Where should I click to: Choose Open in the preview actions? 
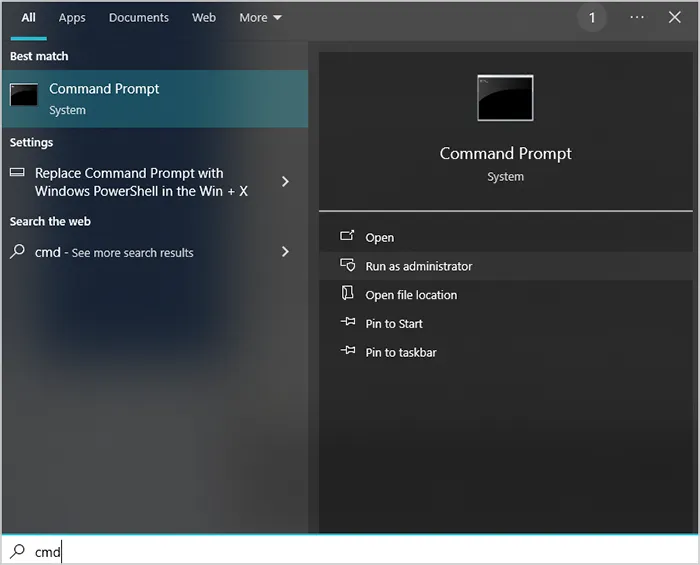[x=506, y=237]
